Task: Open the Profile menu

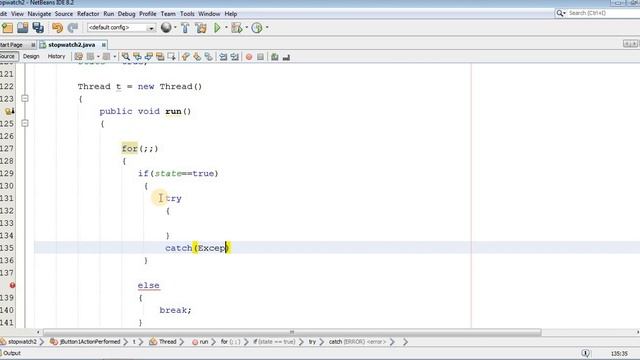Action: [148, 14]
